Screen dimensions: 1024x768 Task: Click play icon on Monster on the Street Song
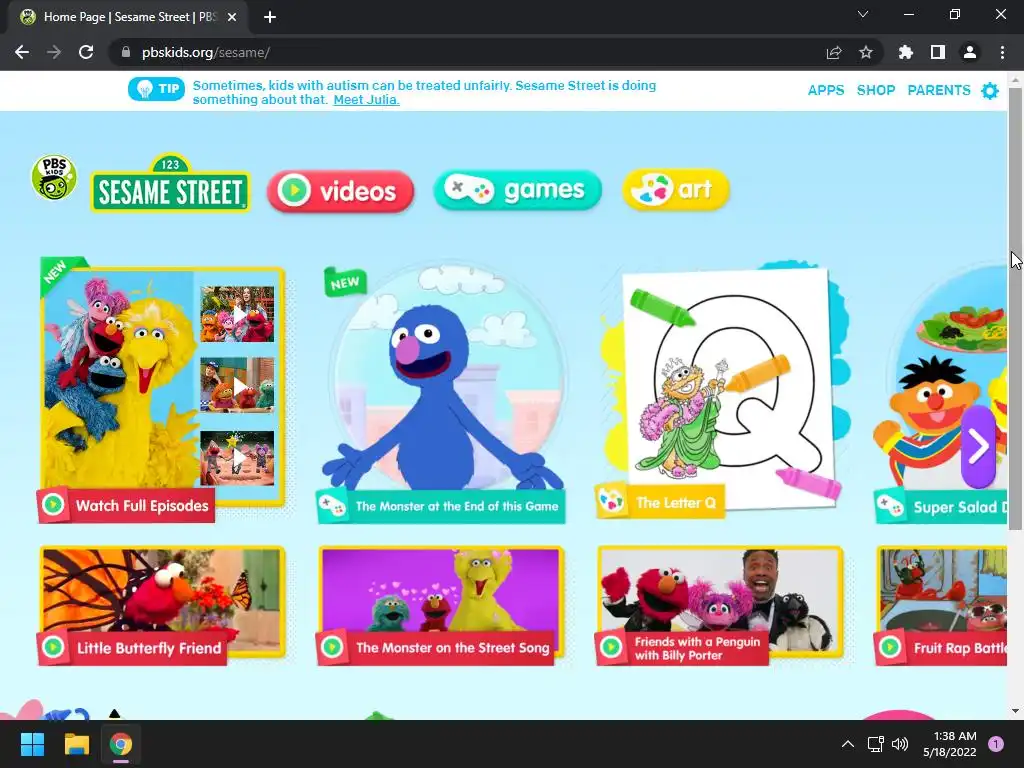click(332, 647)
